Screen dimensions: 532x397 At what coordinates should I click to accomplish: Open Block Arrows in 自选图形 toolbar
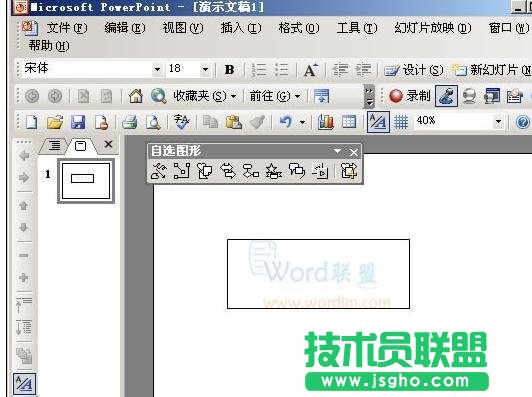(228, 171)
